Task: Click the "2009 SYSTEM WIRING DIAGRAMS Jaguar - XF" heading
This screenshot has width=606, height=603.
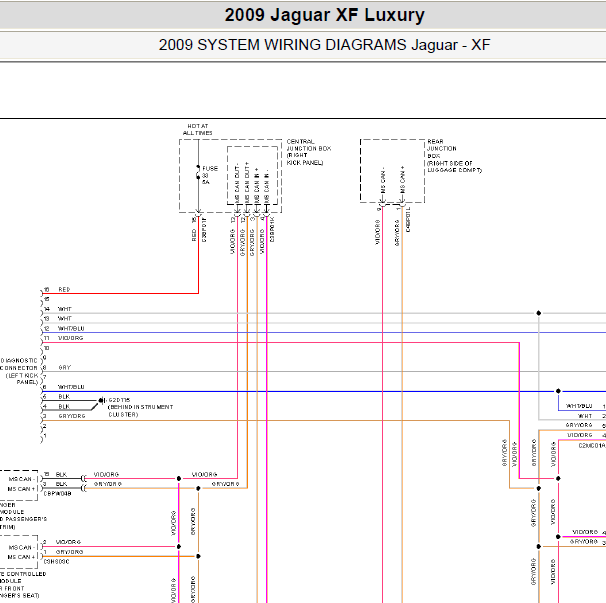Action: coord(324,45)
